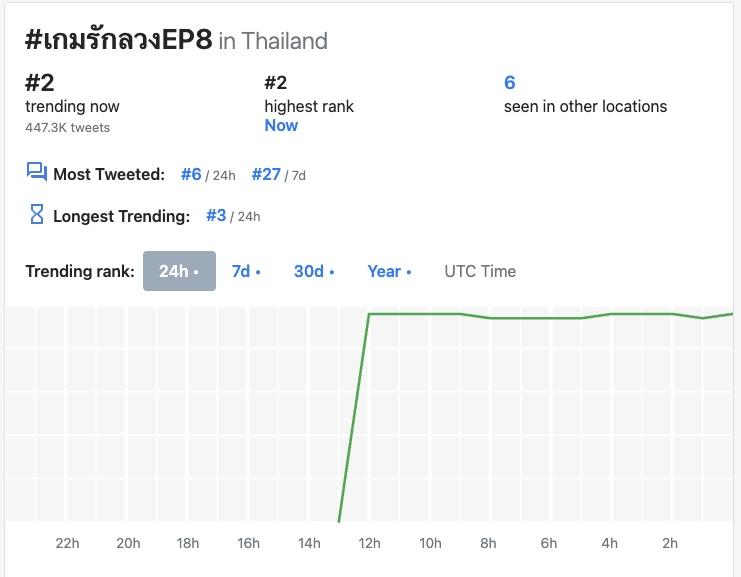This screenshot has width=741, height=577.
Task: Click the 2h mark on the chart axis
Action: [670, 543]
